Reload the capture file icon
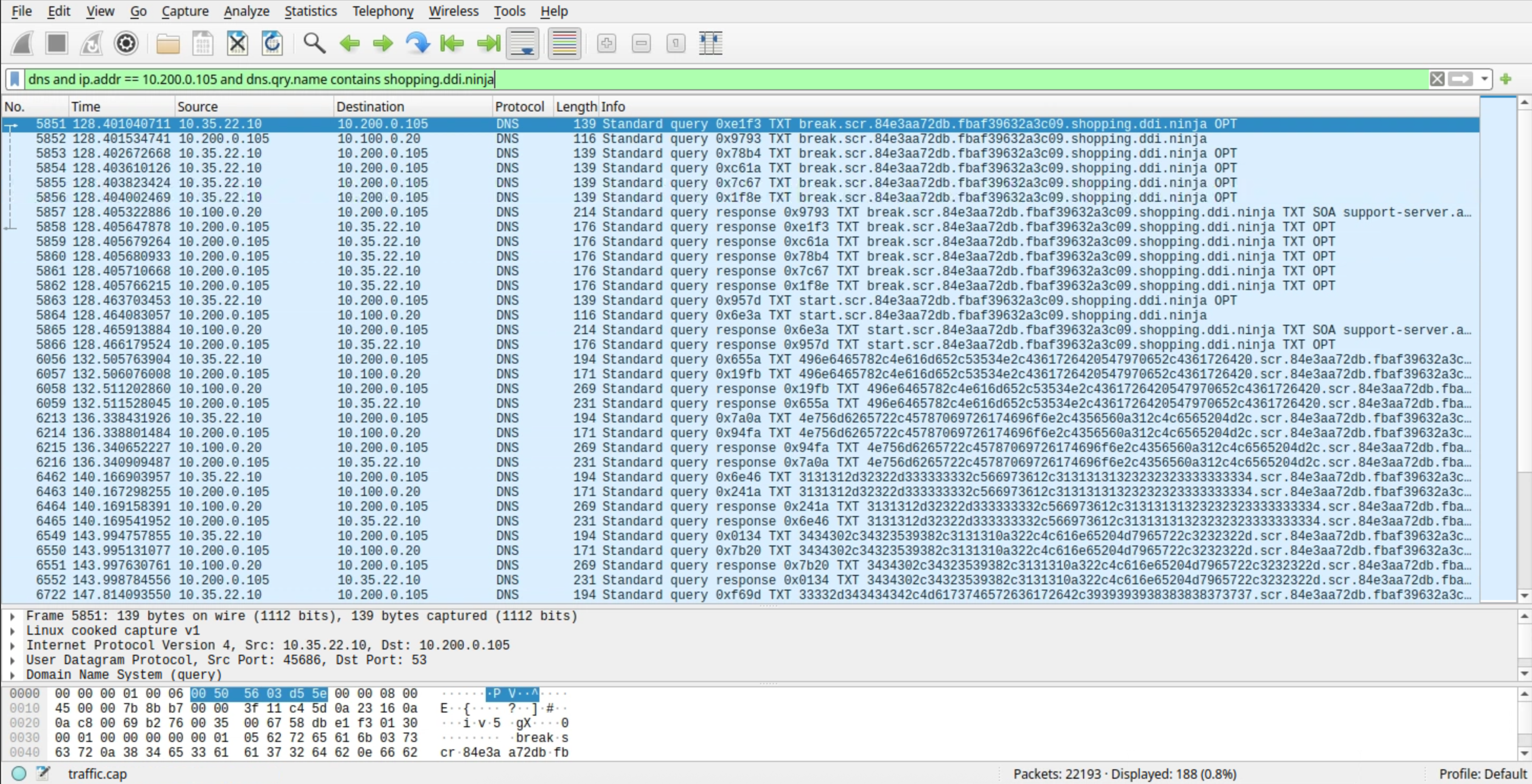 (272, 44)
